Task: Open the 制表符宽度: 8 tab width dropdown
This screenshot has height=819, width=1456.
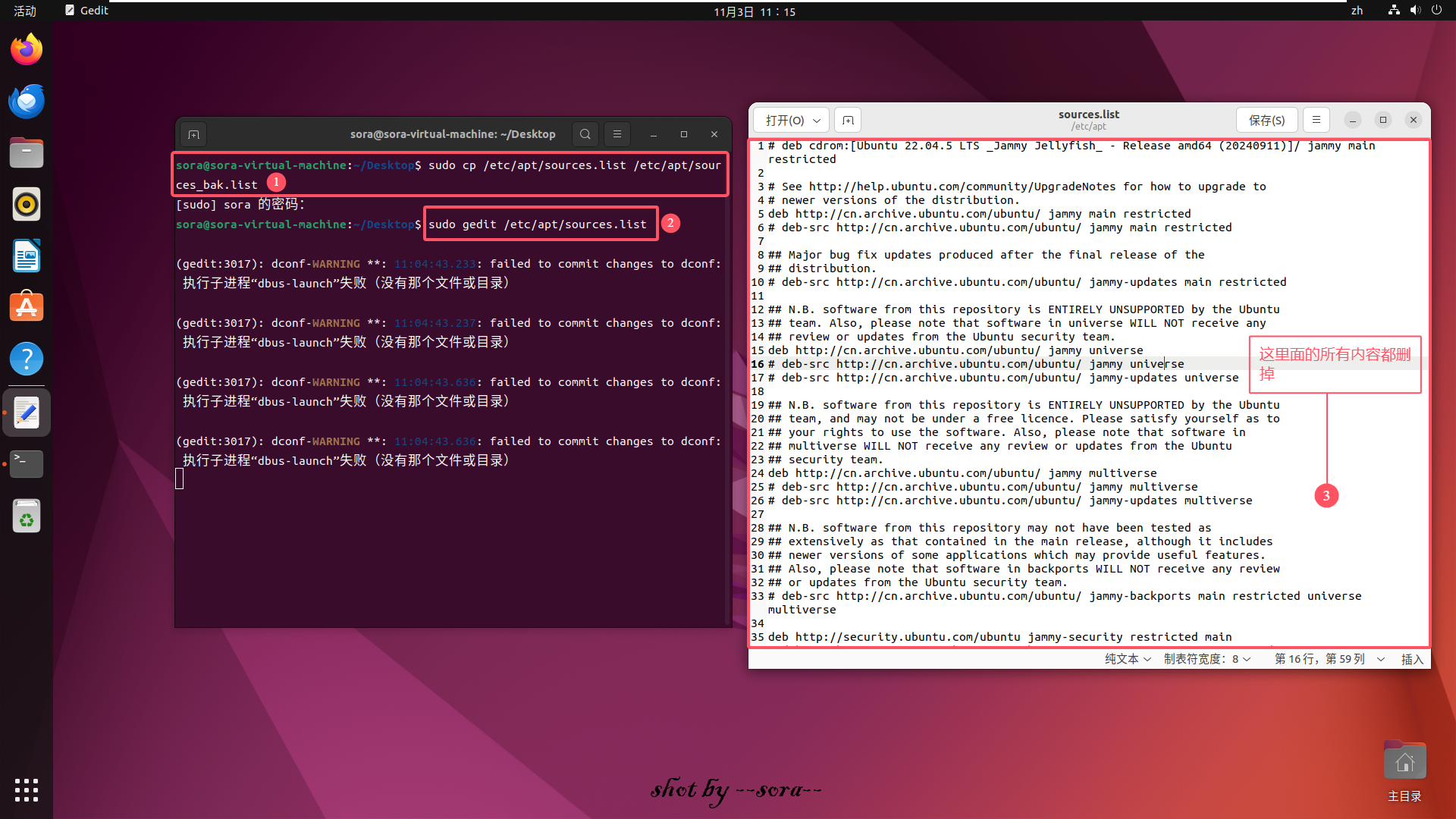Action: 1207,659
